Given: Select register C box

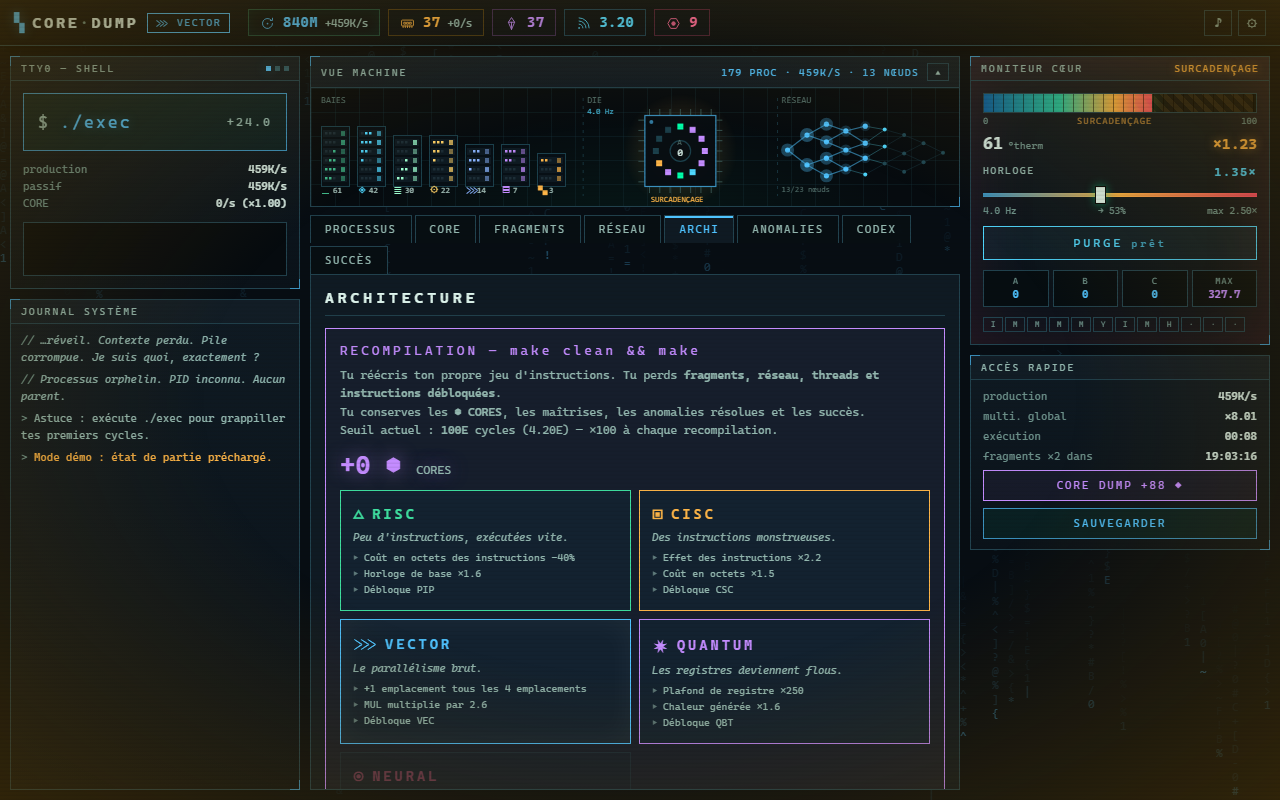Looking at the screenshot, I should [x=1155, y=288].
